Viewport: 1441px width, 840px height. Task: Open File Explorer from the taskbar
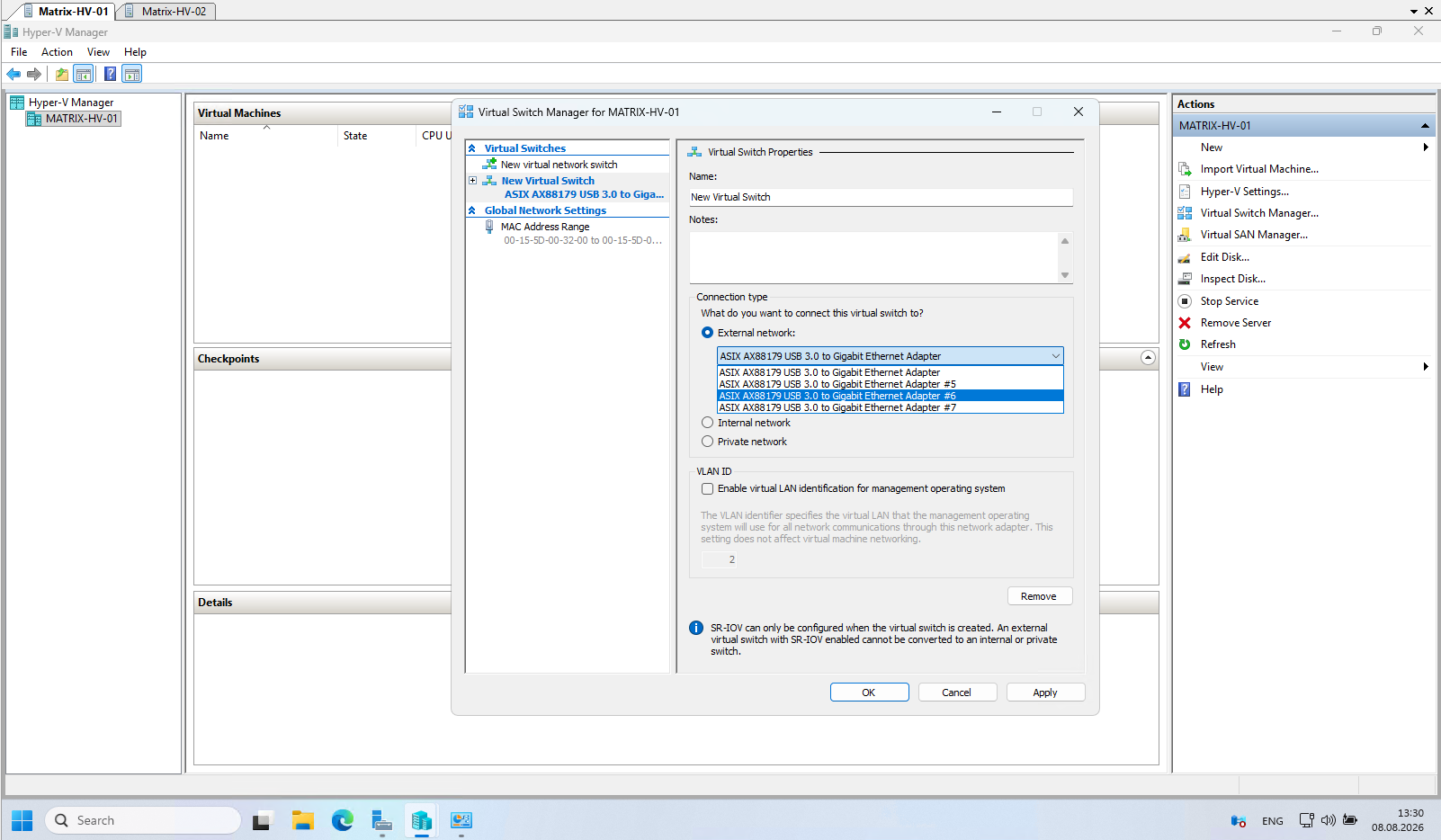coord(302,820)
